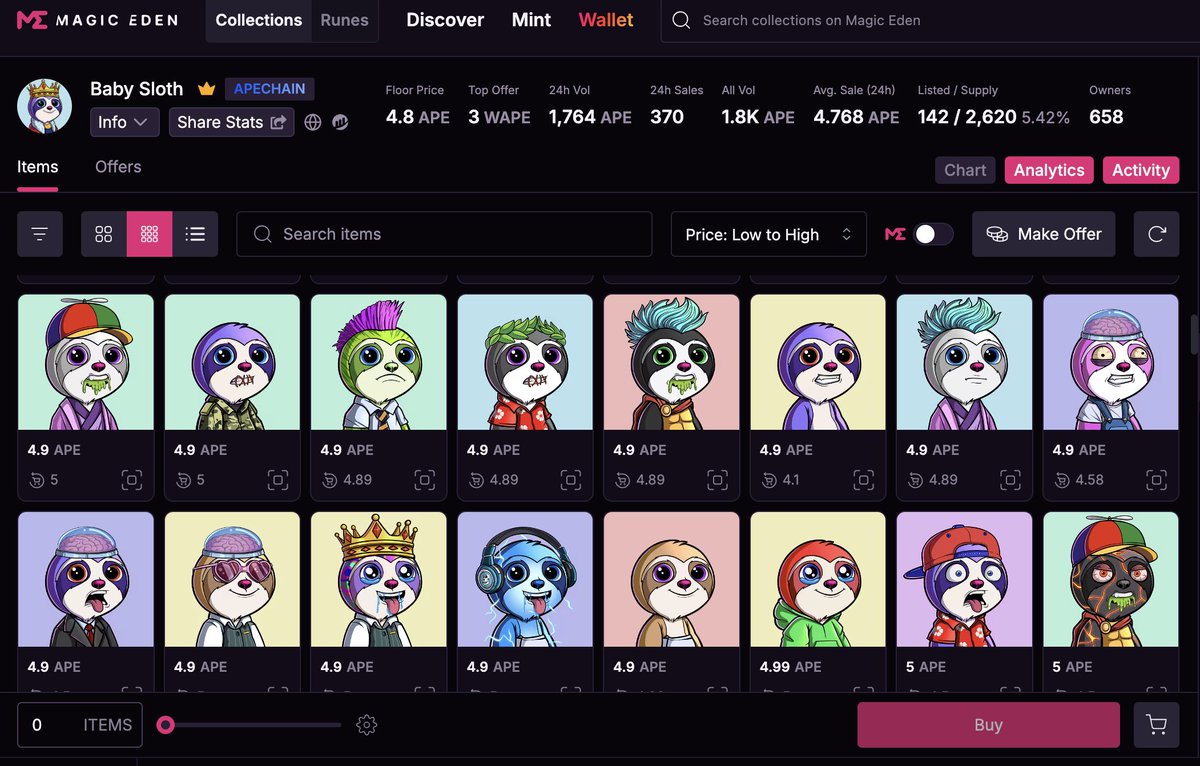Open the Discover menu
Viewport: 1200px width, 766px height.
445,20
